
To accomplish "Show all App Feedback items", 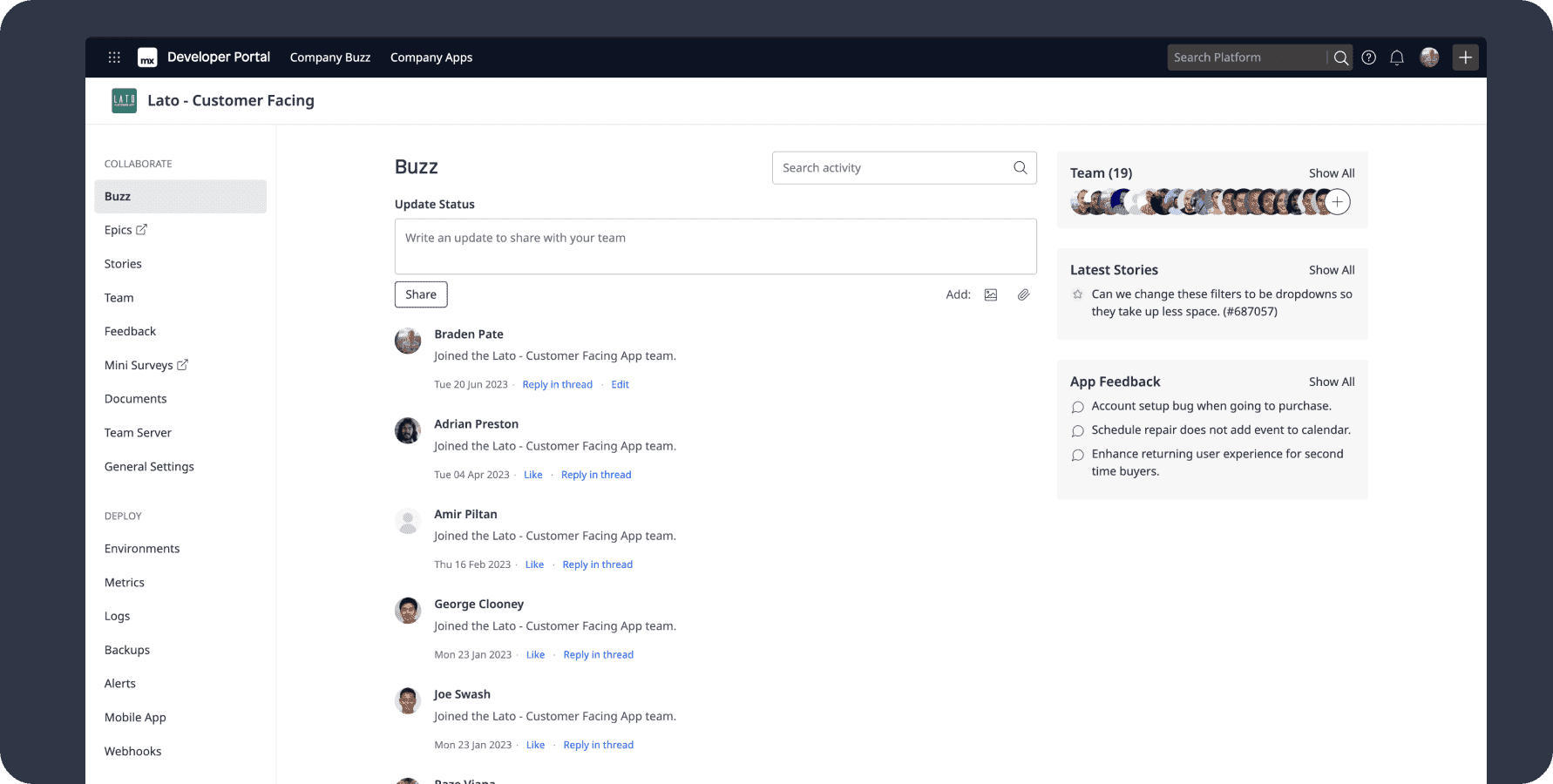I will (x=1331, y=382).
